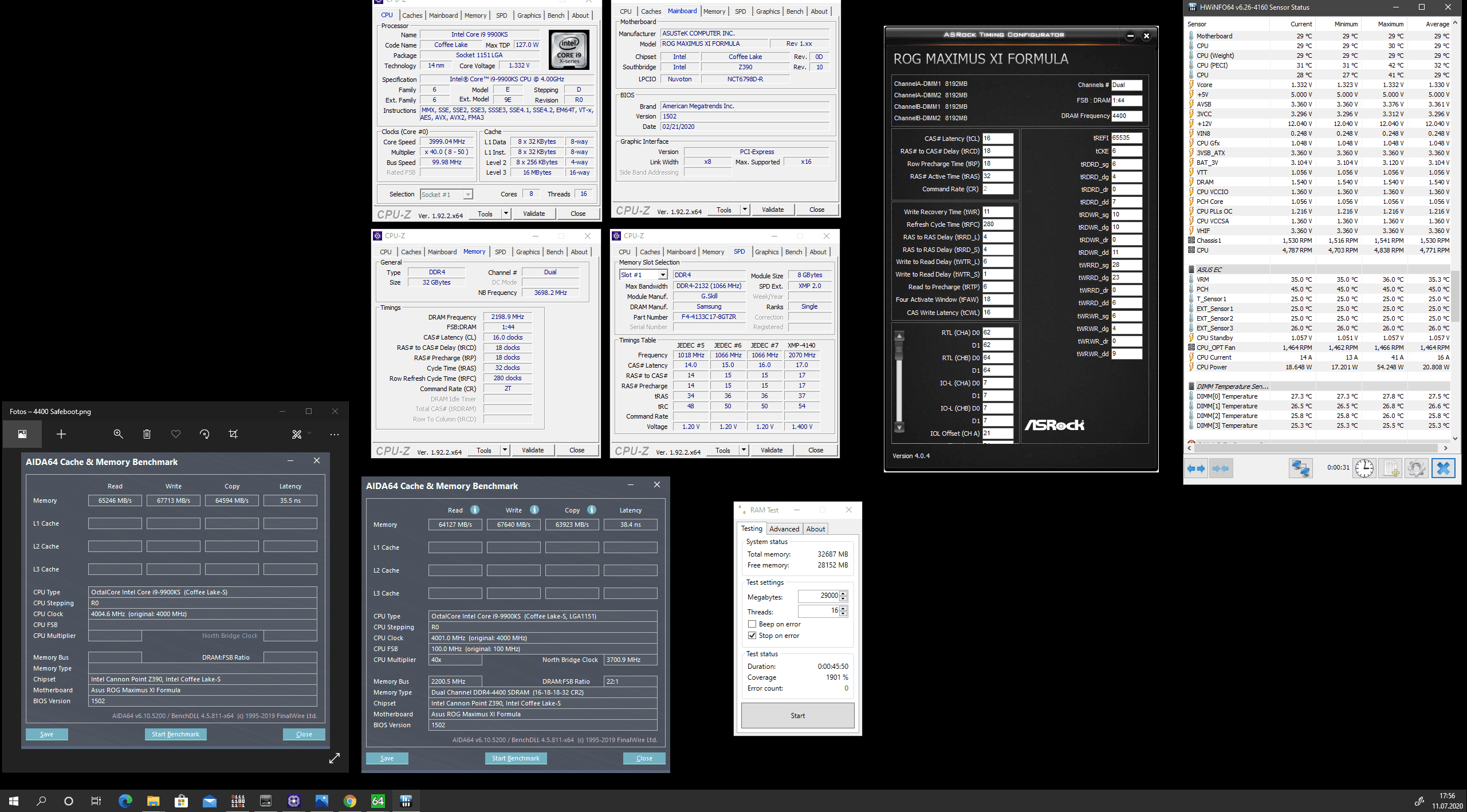Open the HWiNFO settings gear icon
Screen dimensions: 1467x812
1416,468
